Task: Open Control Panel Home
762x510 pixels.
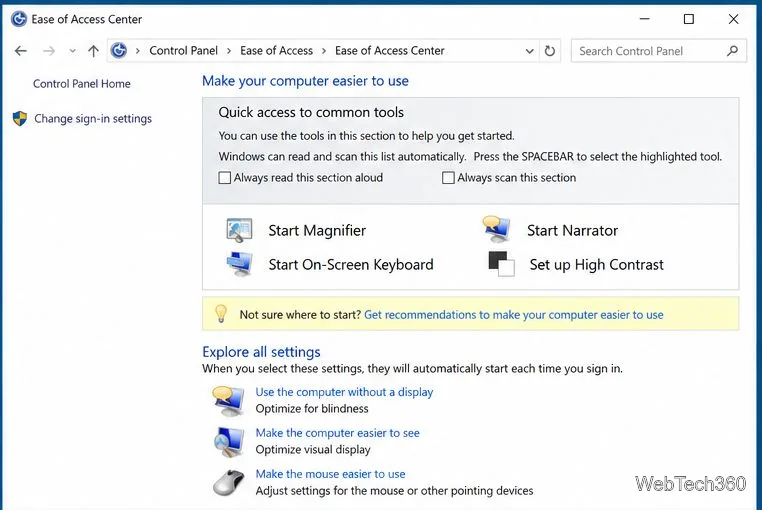Action: coord(82,84)
